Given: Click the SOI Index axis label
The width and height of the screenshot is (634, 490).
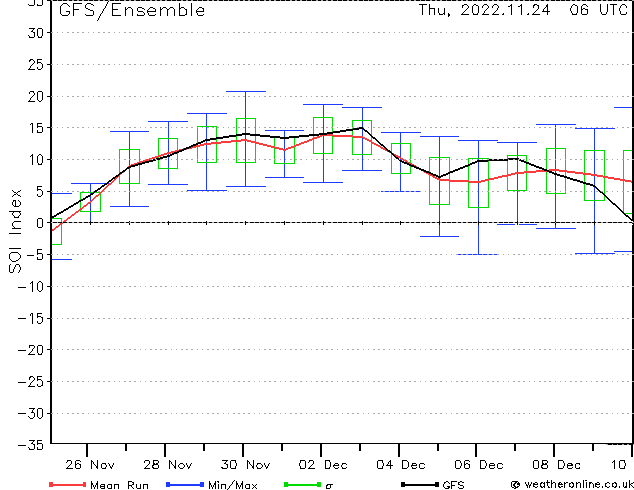Looking at the screenshot, I should (x=15, y=231).
